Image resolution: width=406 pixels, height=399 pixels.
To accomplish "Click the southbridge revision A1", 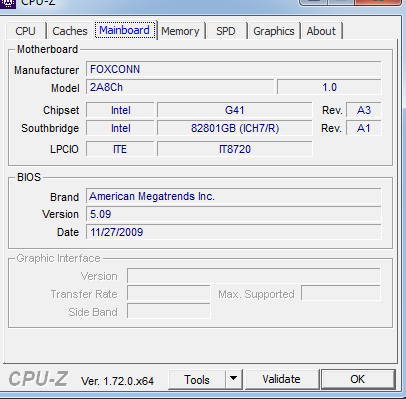I will (364, 128).
